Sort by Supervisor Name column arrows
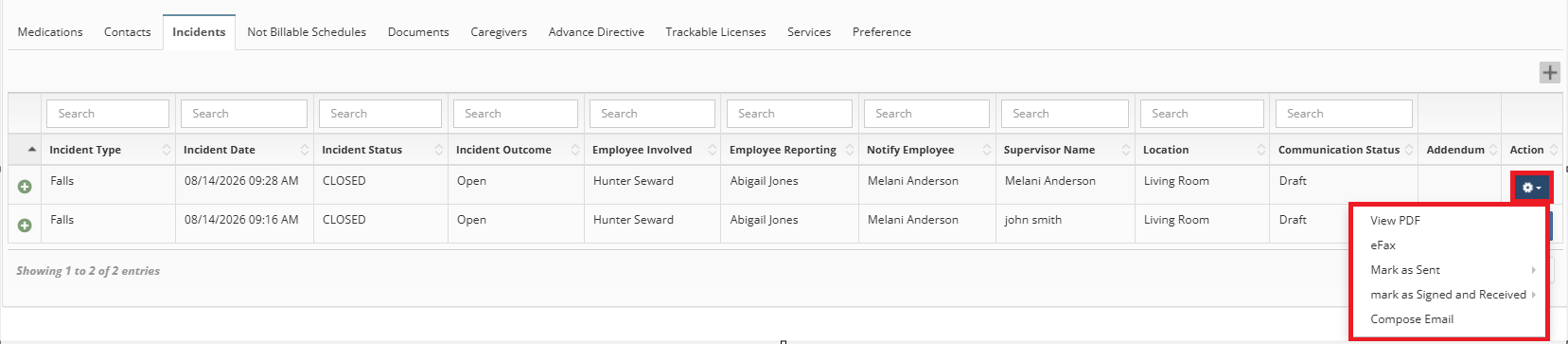 click(1126, 150)
